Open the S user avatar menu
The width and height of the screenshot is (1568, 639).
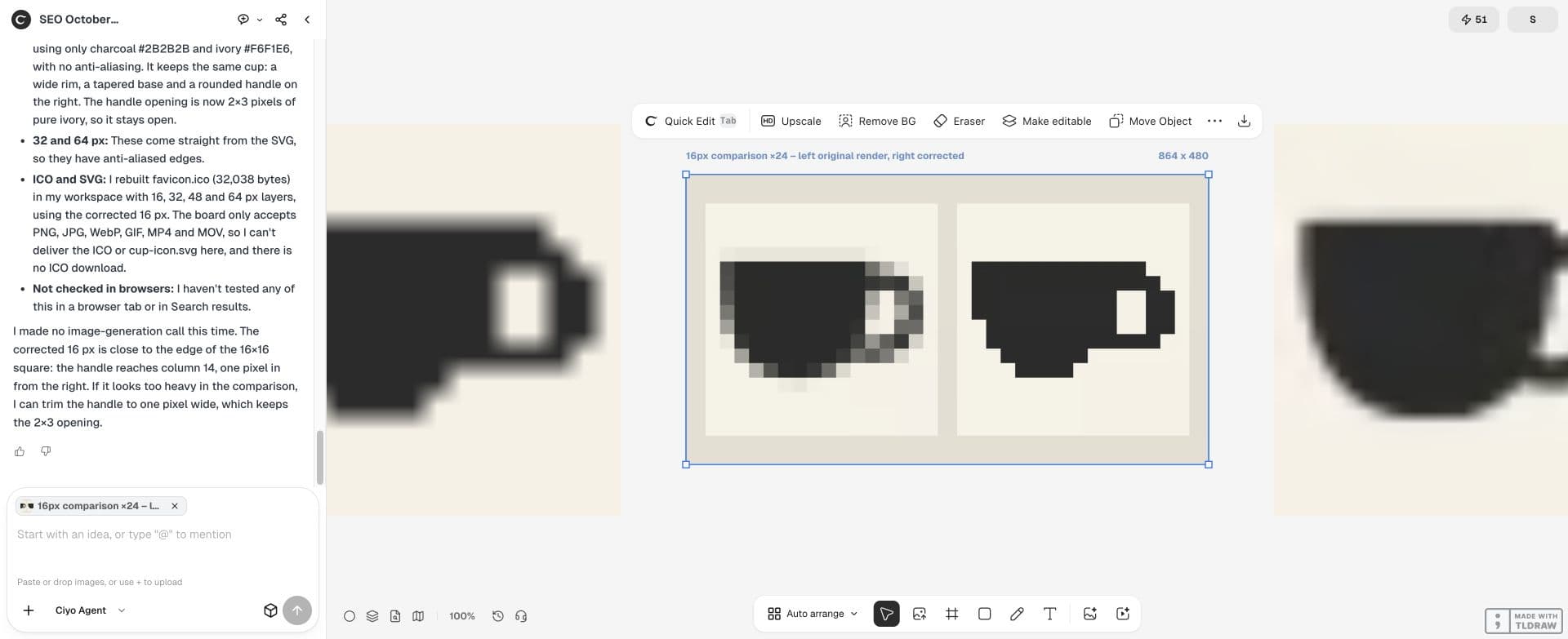[1532, 20]
